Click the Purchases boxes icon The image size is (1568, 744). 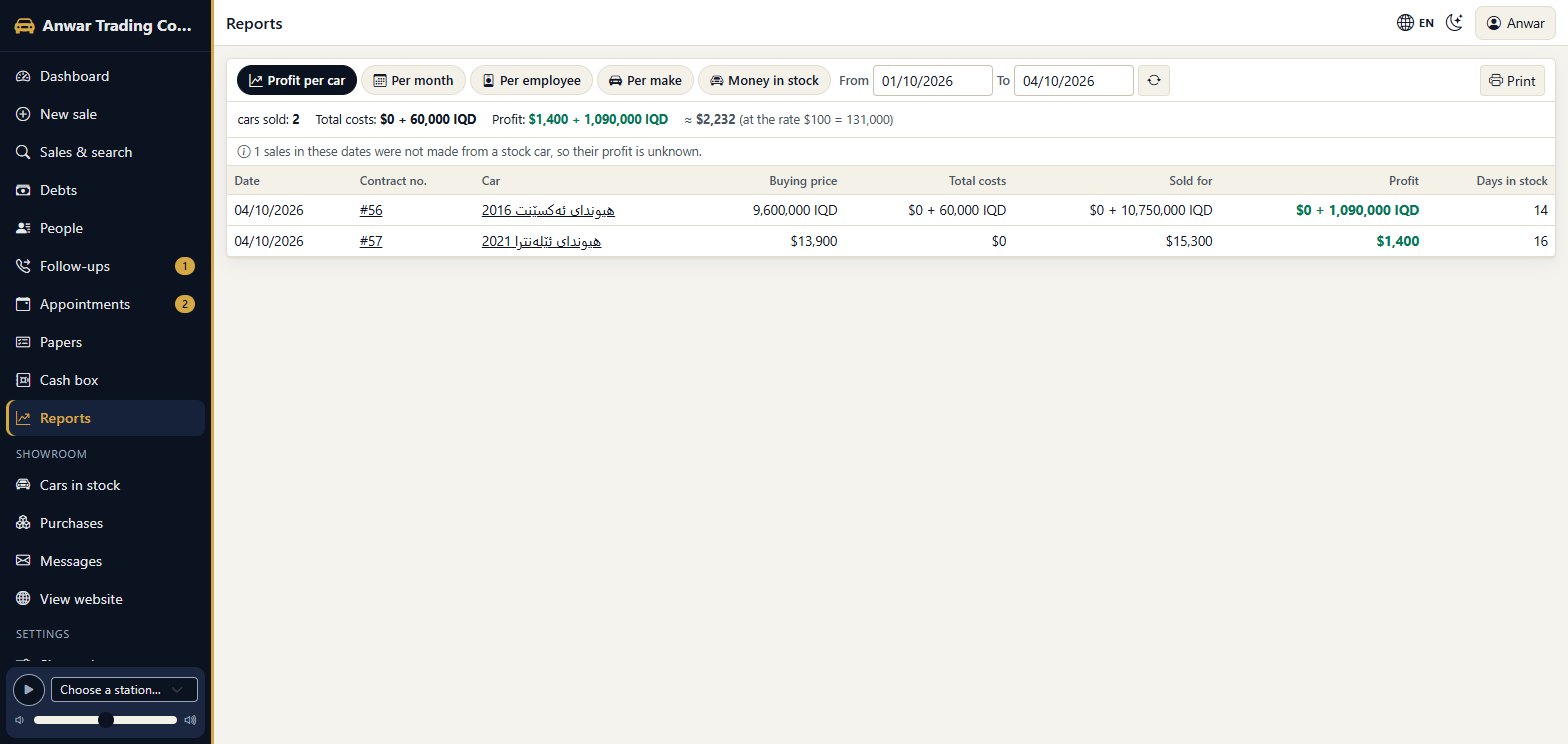pyautogui.click(x=24, y=523)
